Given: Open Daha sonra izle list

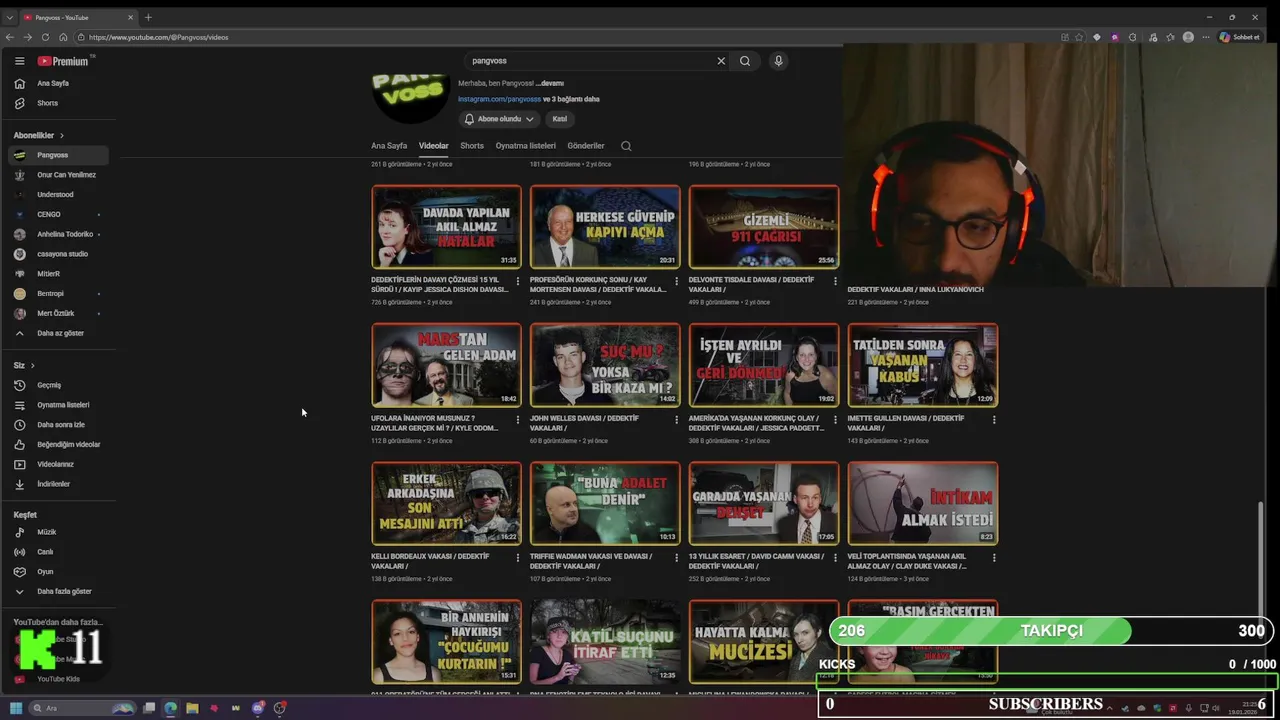Looking at the screenshot, I should 60,425.
